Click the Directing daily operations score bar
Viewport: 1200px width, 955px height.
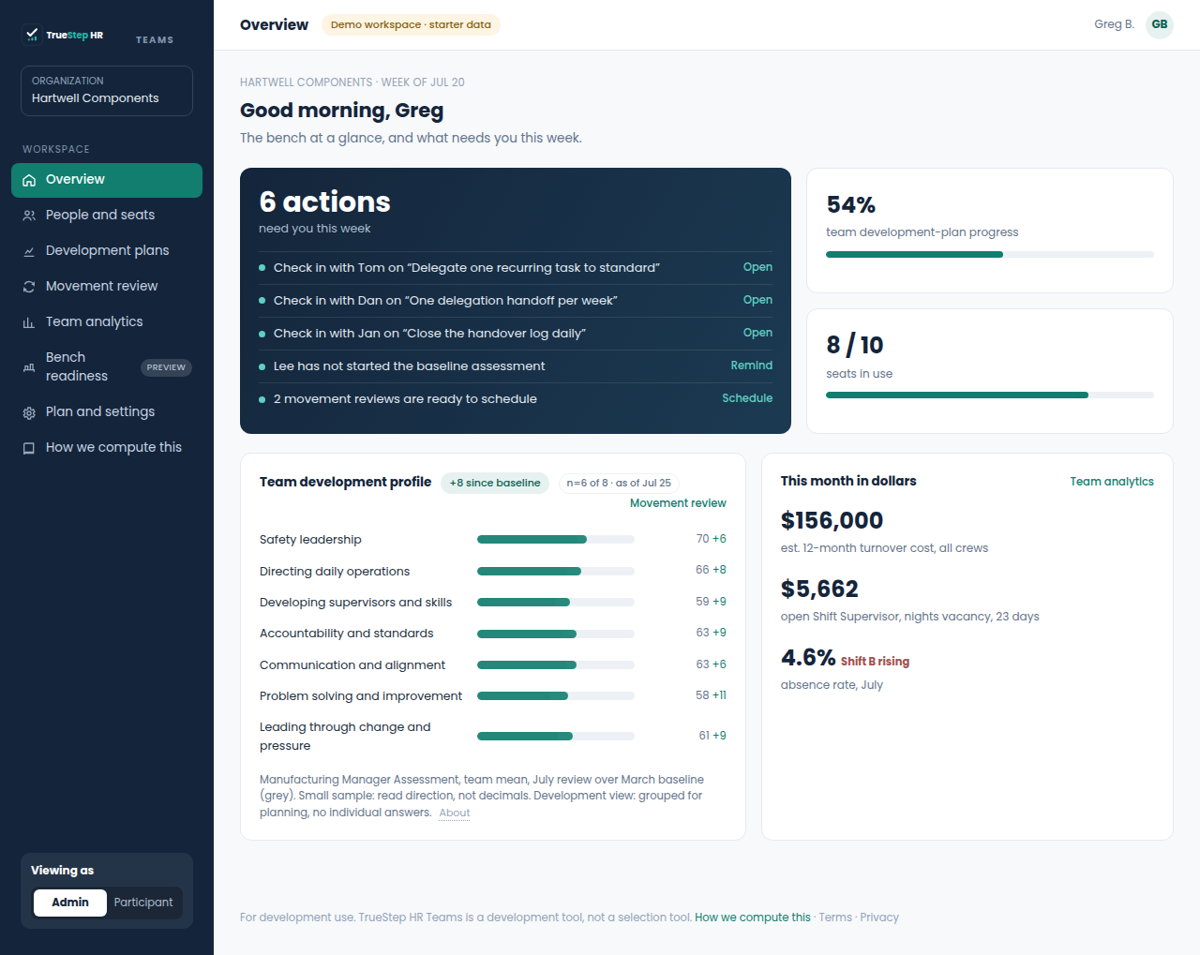click(555, 571)
